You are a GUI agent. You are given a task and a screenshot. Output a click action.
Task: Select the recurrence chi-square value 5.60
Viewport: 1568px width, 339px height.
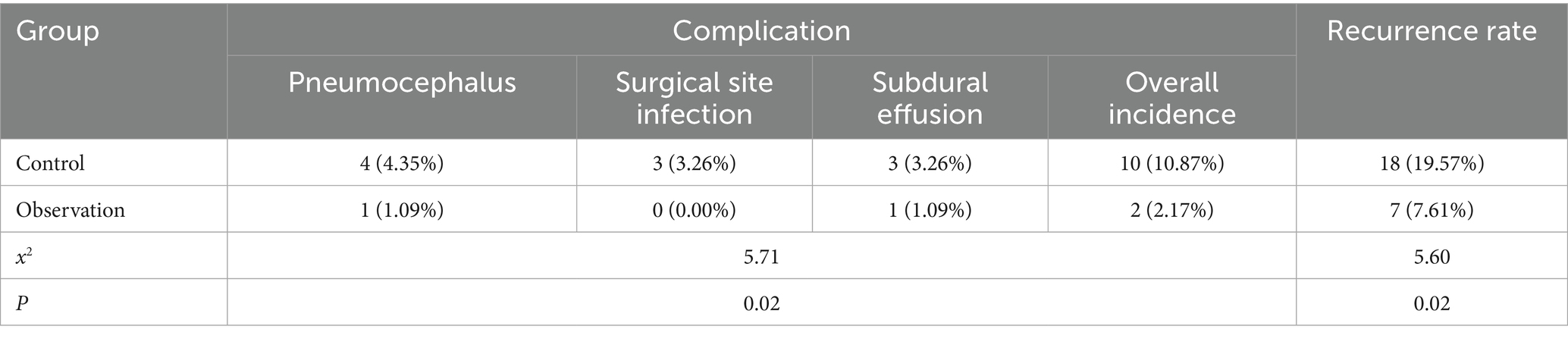pyautogui.click(x=1432, y=257)
